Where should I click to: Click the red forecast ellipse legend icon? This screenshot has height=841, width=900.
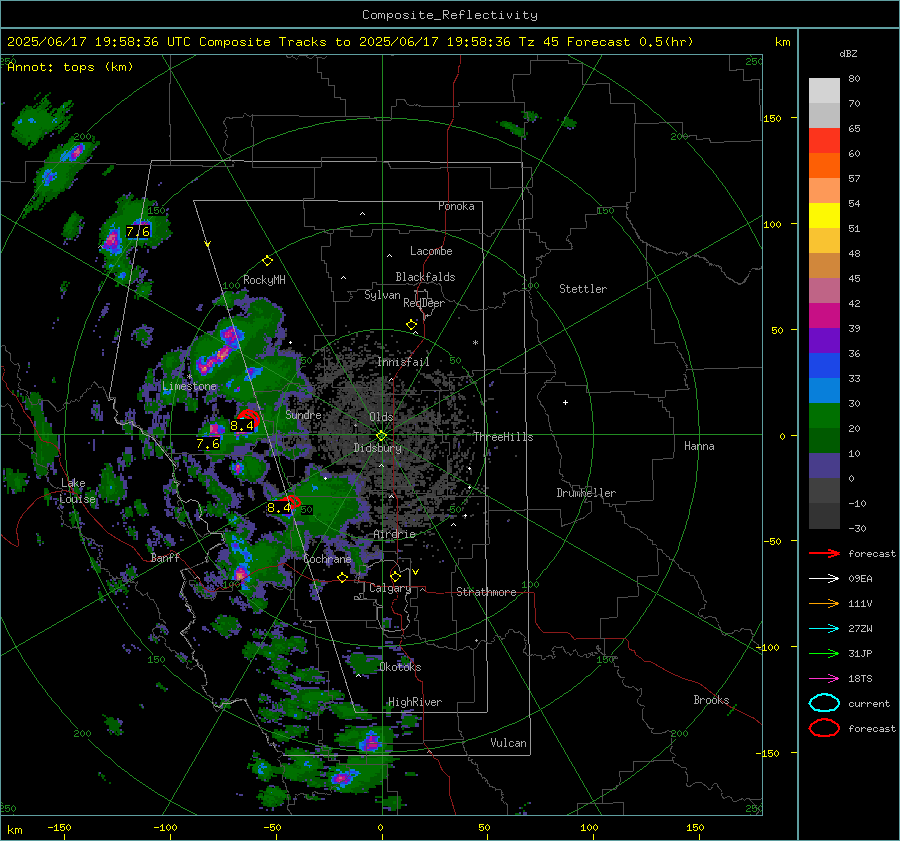coord(824,728)
